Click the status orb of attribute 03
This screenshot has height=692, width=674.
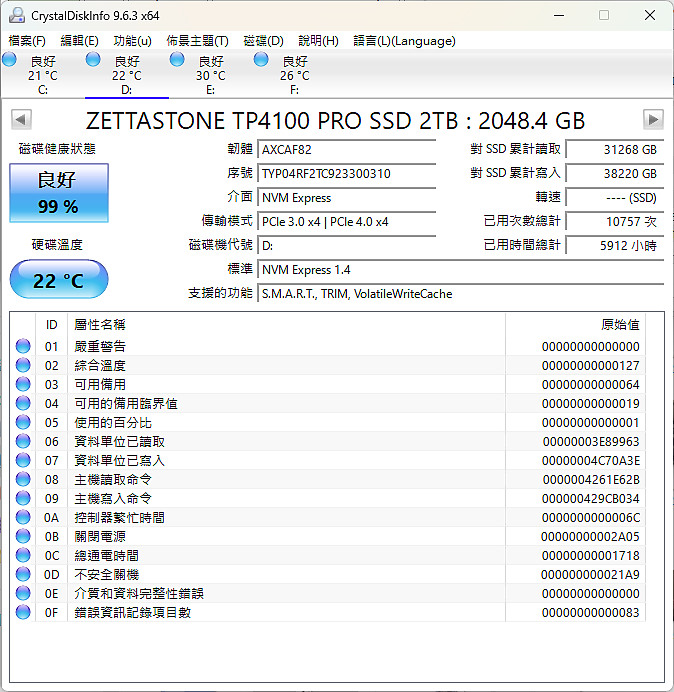pyautogui.click(x=23, y=384)
